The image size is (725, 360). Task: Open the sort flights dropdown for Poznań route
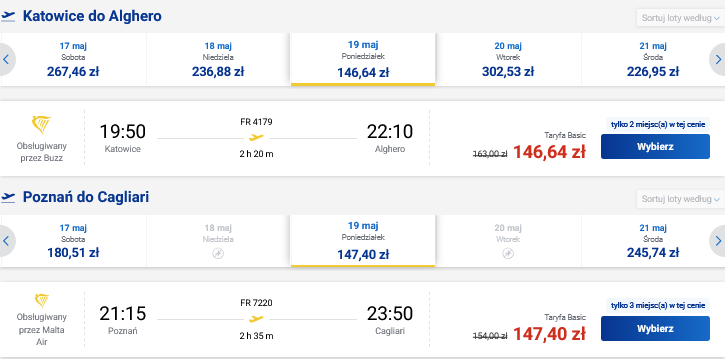point(680,199)
